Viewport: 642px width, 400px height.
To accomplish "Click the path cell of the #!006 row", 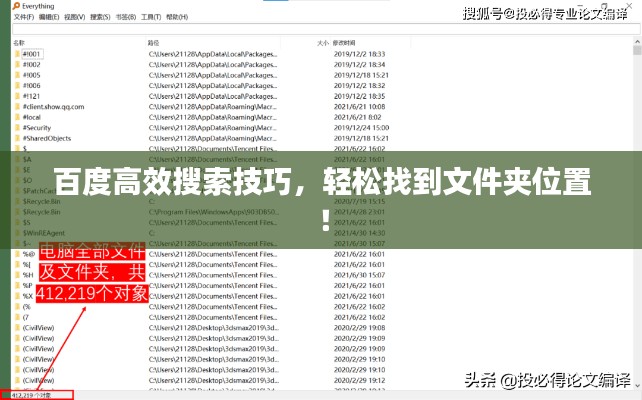I will tap(213, 86).
